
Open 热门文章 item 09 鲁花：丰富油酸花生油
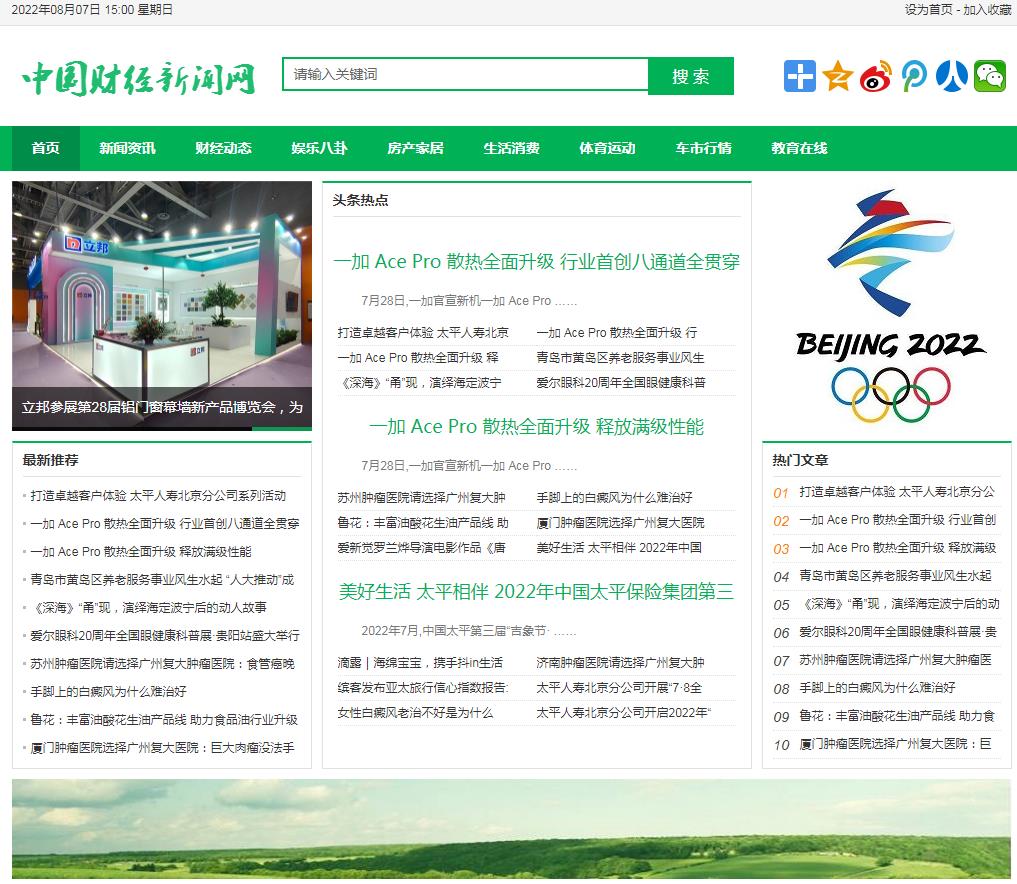coord(897,715)
